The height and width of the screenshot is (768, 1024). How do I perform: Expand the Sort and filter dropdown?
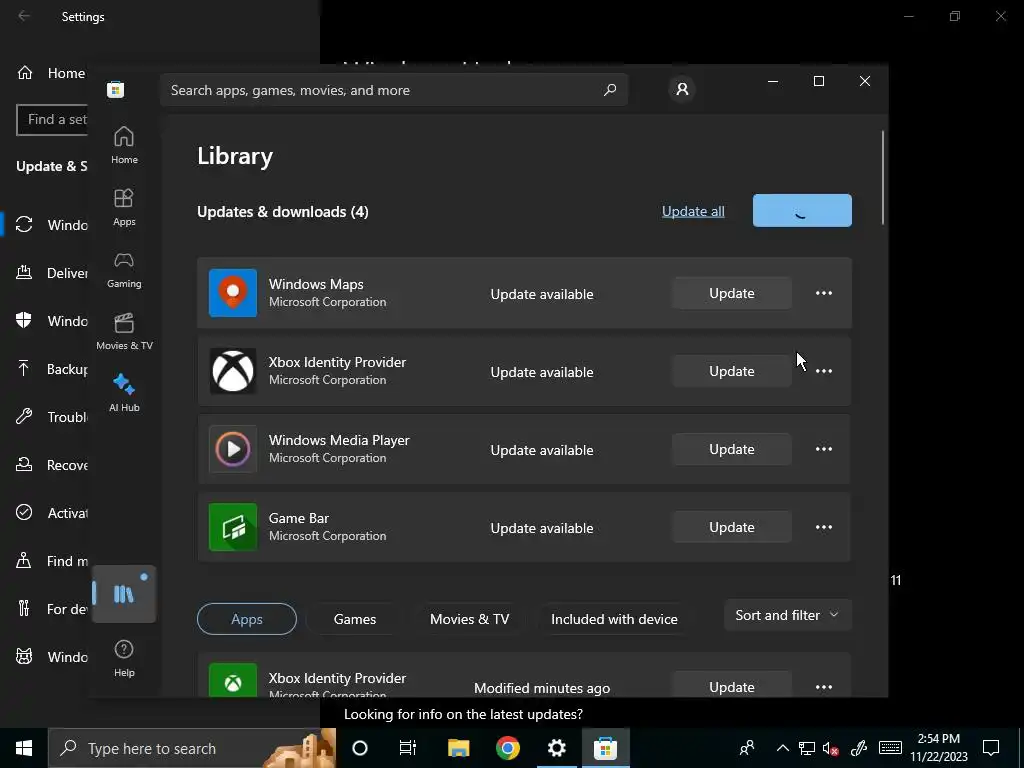tap(788, 615)
